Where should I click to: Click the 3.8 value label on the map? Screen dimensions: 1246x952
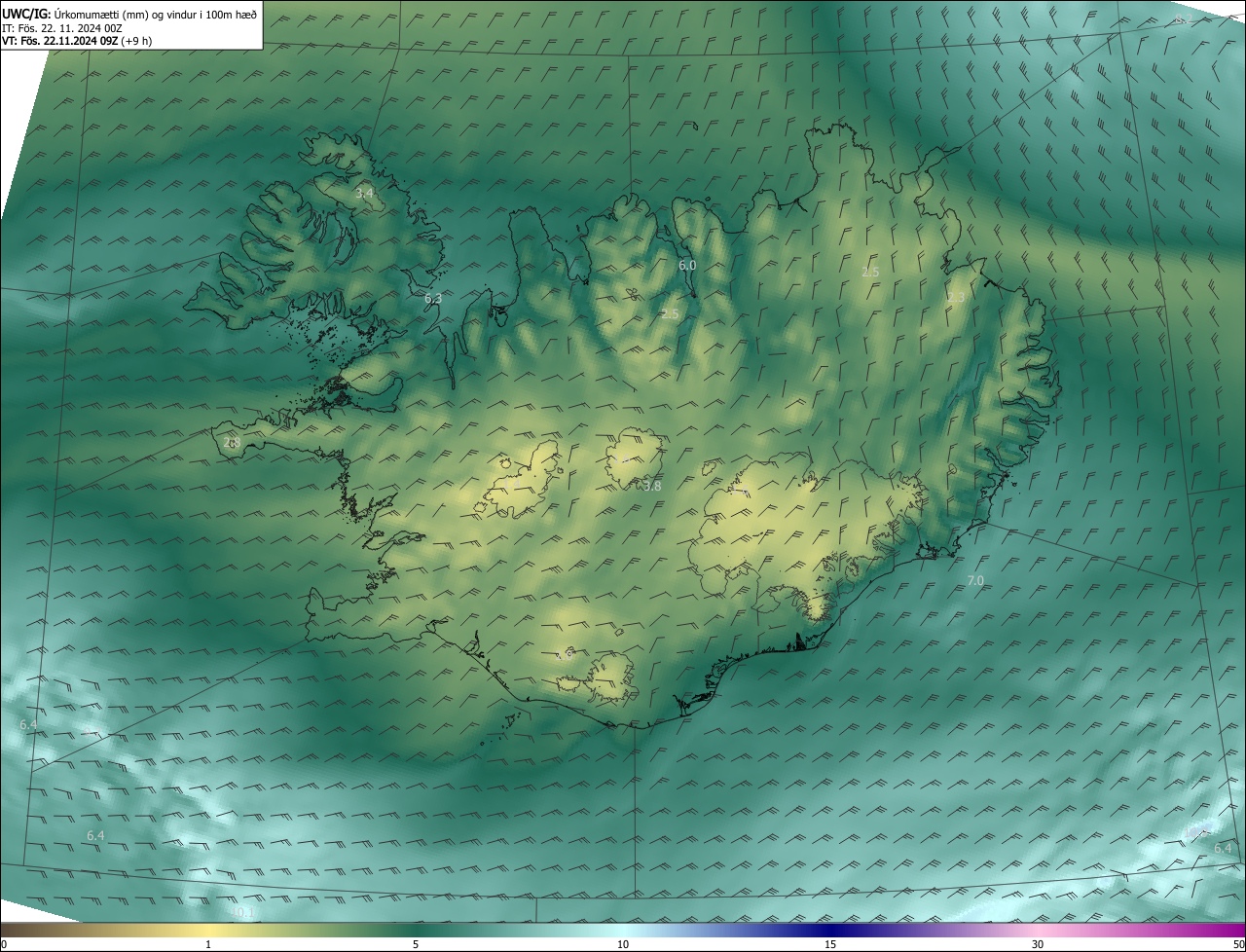[652, 486]
